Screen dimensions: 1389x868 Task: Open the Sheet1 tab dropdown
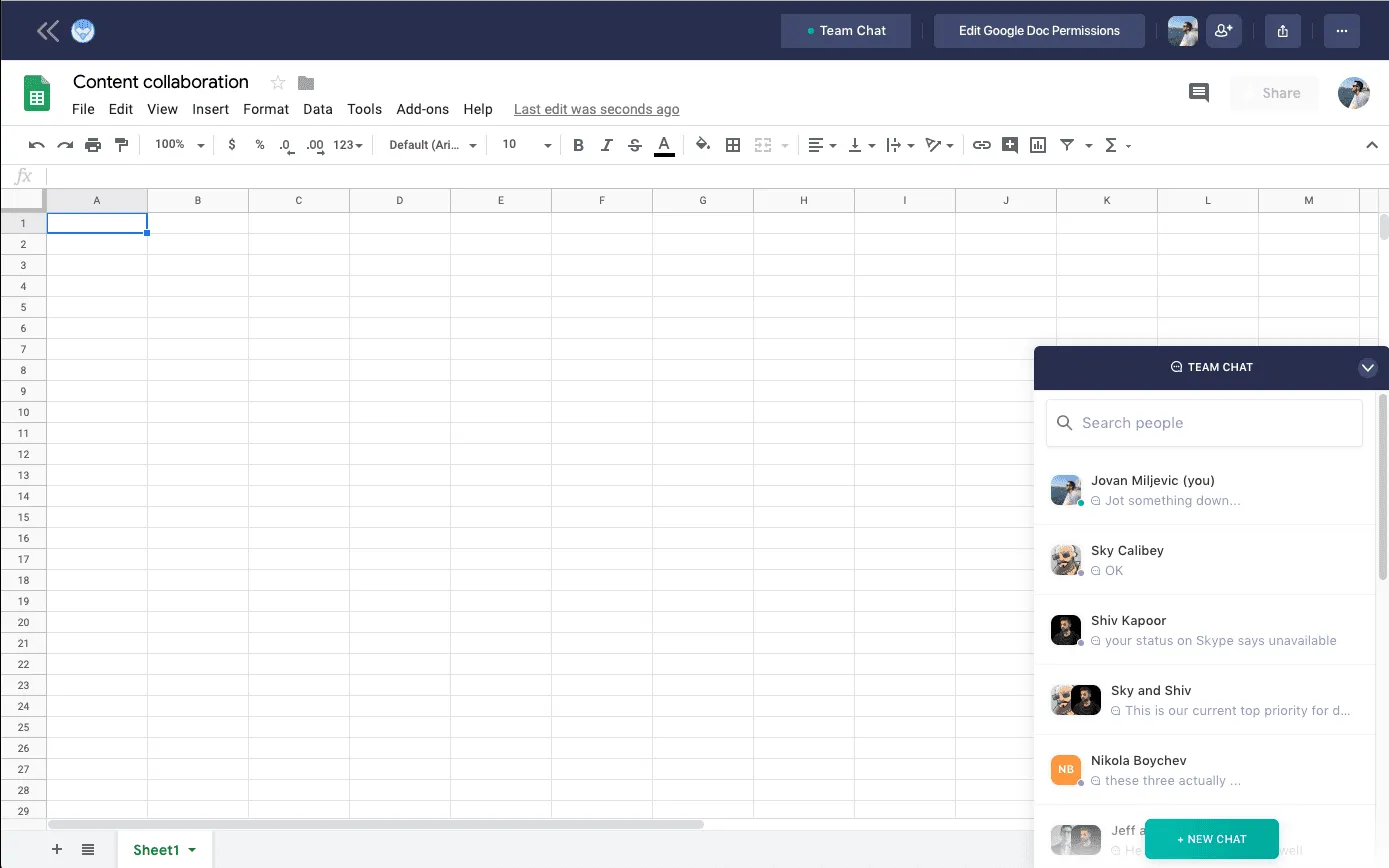(x=191, y=849)
